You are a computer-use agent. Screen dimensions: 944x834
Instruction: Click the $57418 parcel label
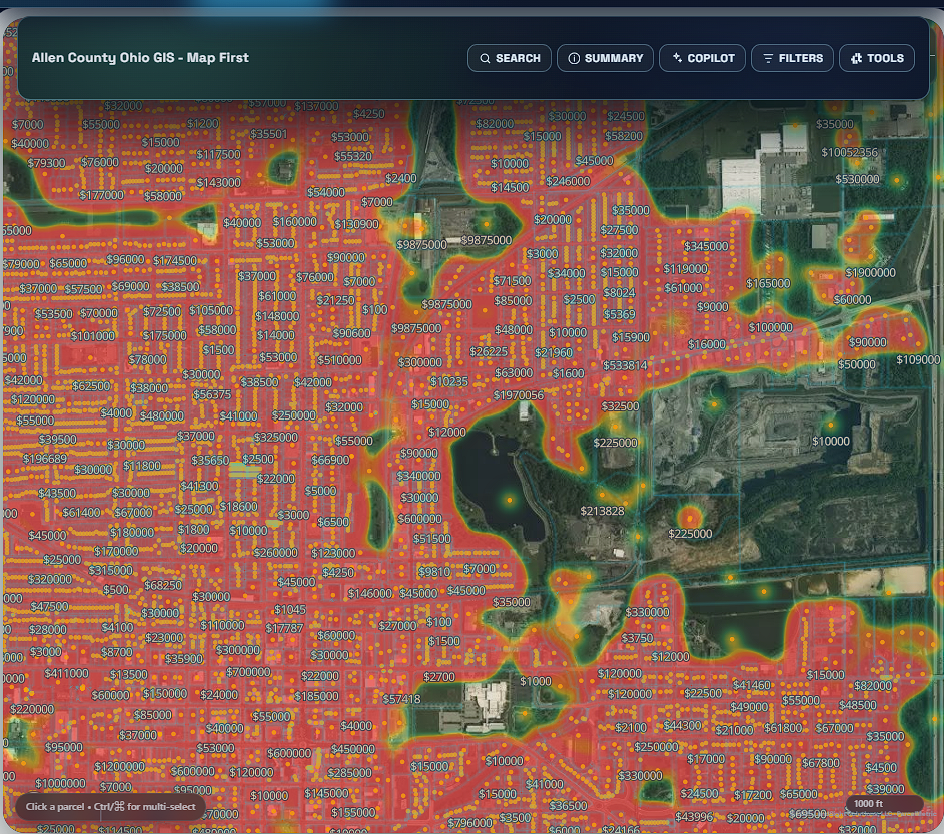401,699
